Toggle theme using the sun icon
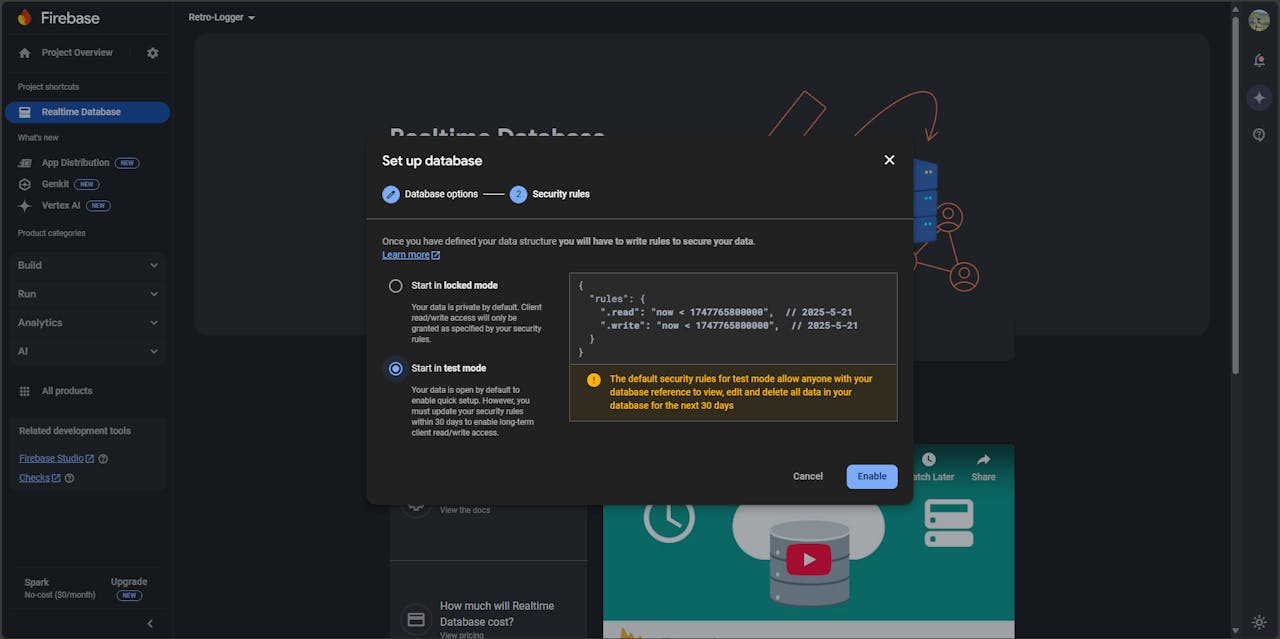Image resolution: width=1280 pixels, height=639 pixels. [x=1259, y=623]
